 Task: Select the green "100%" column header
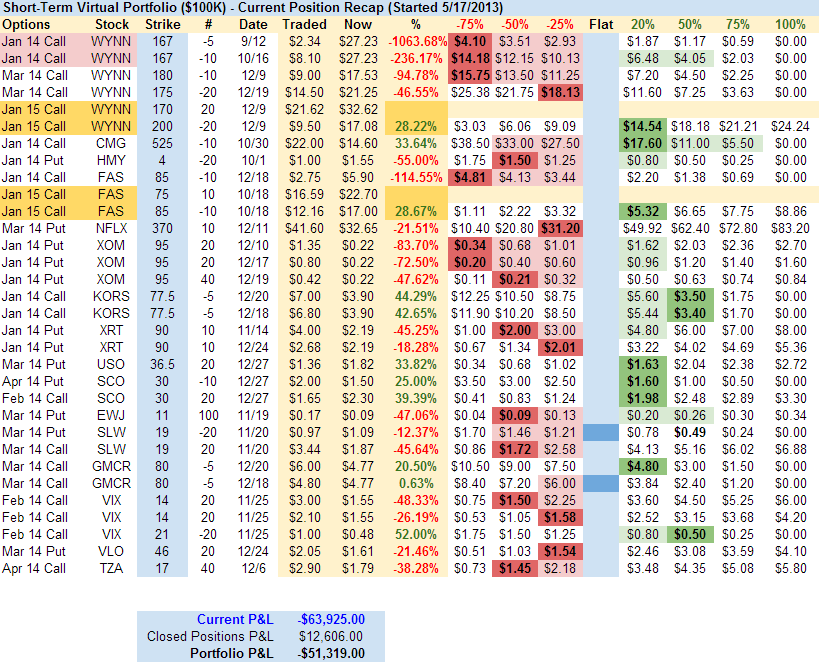tap(789, 23)
